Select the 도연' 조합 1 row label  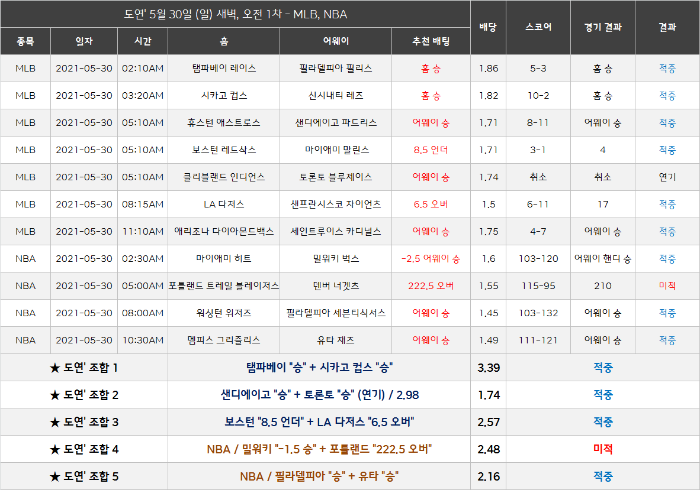[84, 368]
